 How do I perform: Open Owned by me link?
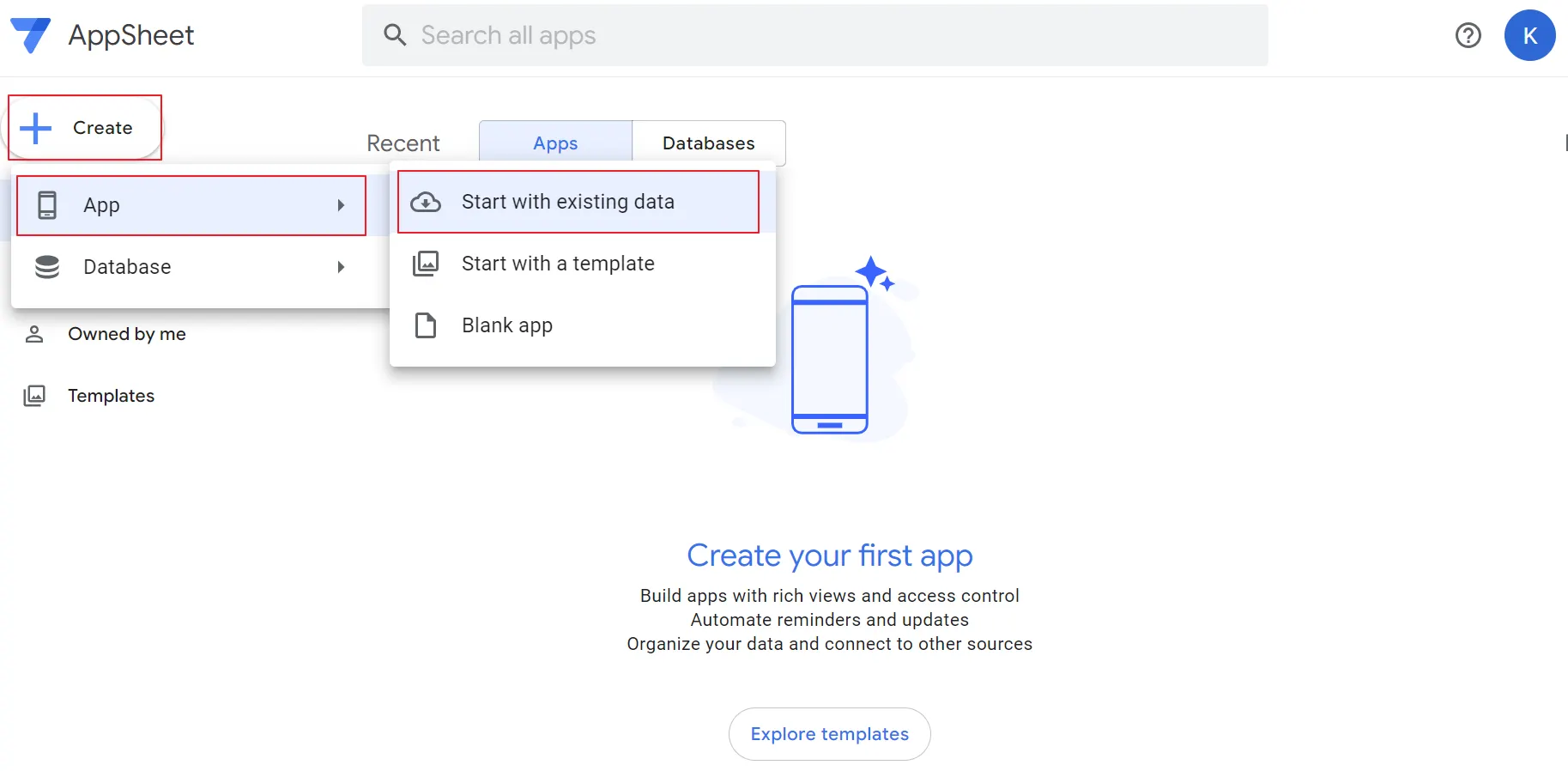126,334
